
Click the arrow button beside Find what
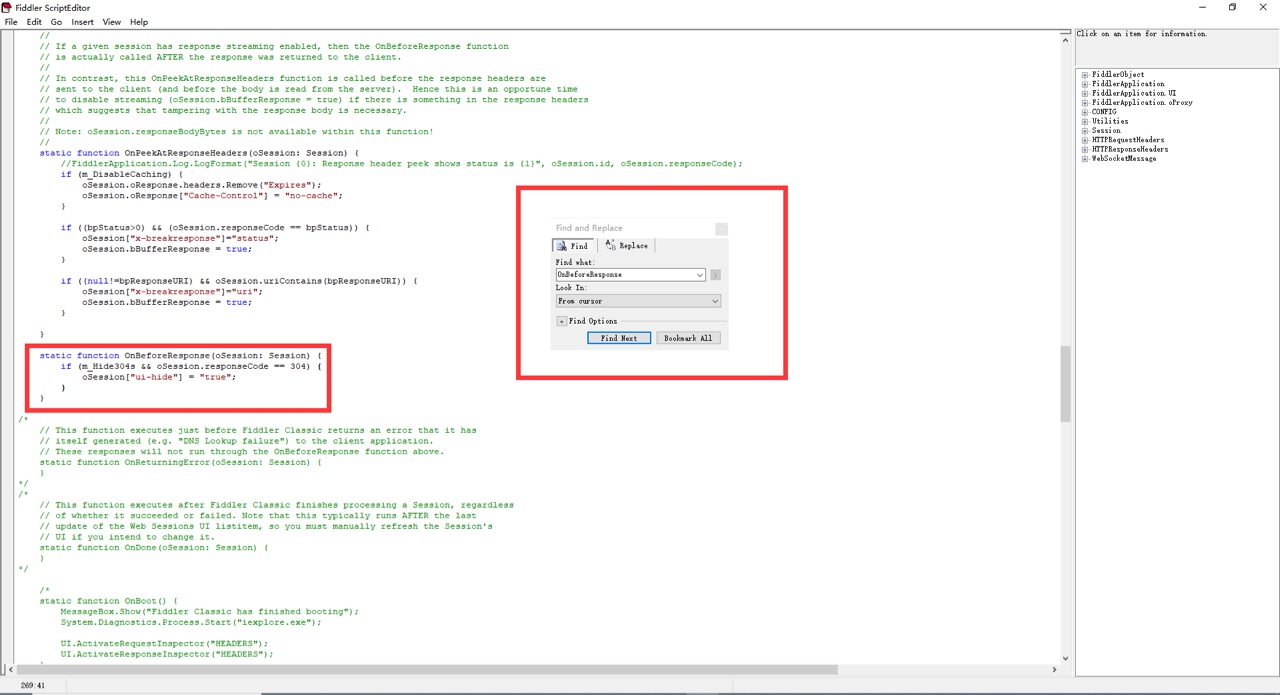715,274
